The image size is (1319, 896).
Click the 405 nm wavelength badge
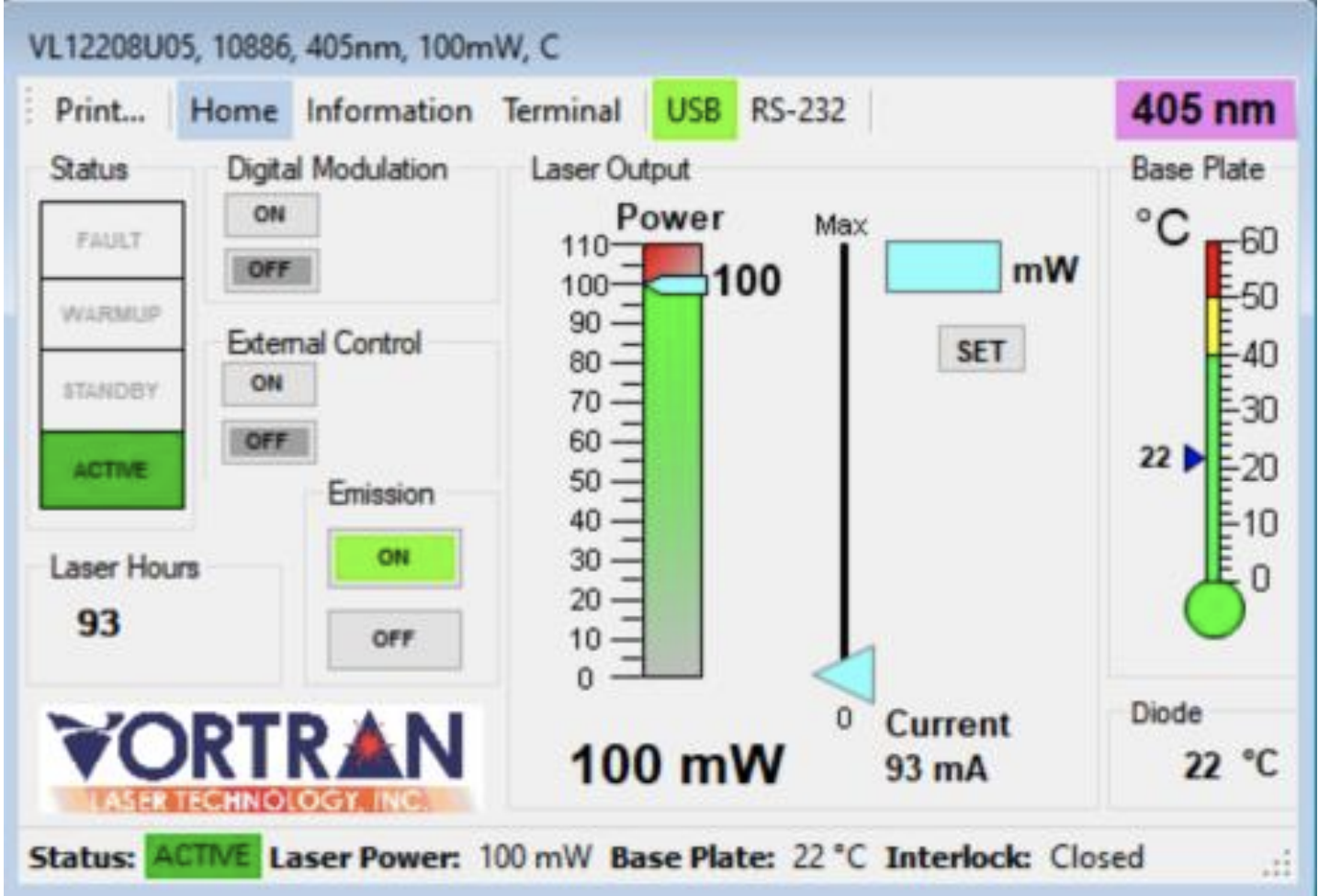tap(1204, 110)
